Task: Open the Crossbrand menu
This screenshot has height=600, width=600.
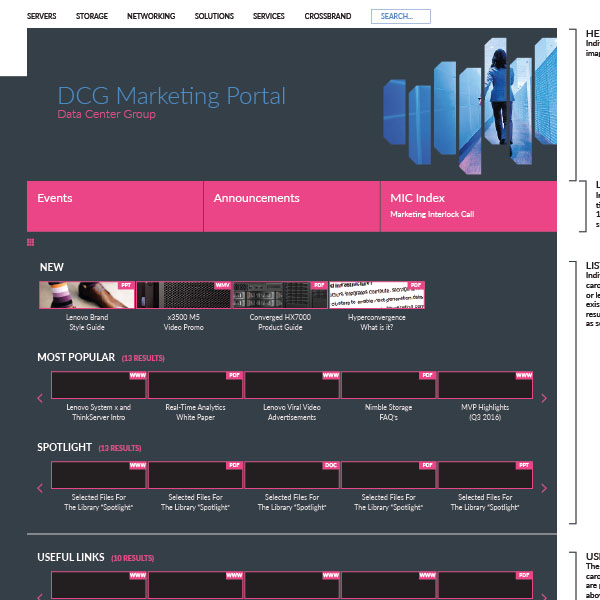Action: pyautogui.click(x=328, y=16)
